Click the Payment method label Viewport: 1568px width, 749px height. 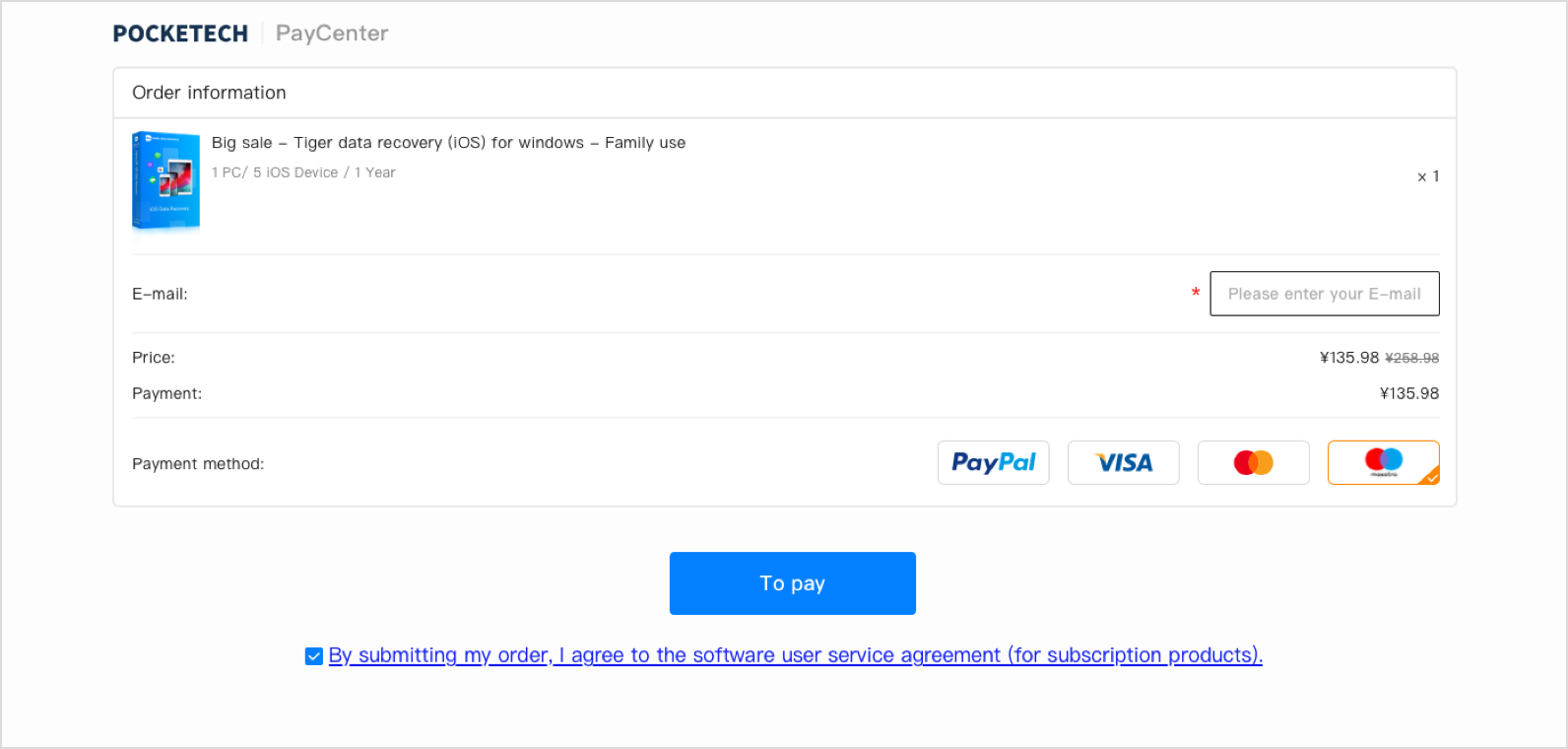click(x=198, y=464)
